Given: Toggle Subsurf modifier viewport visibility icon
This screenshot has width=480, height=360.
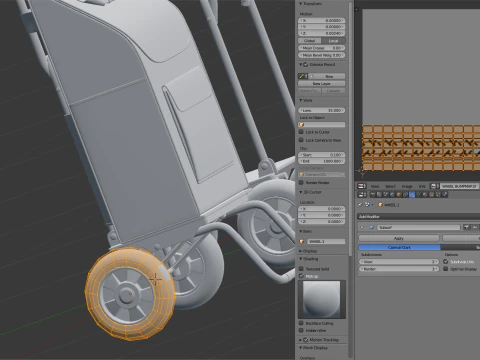Looking at the screenshot, I should click(475, 227).
